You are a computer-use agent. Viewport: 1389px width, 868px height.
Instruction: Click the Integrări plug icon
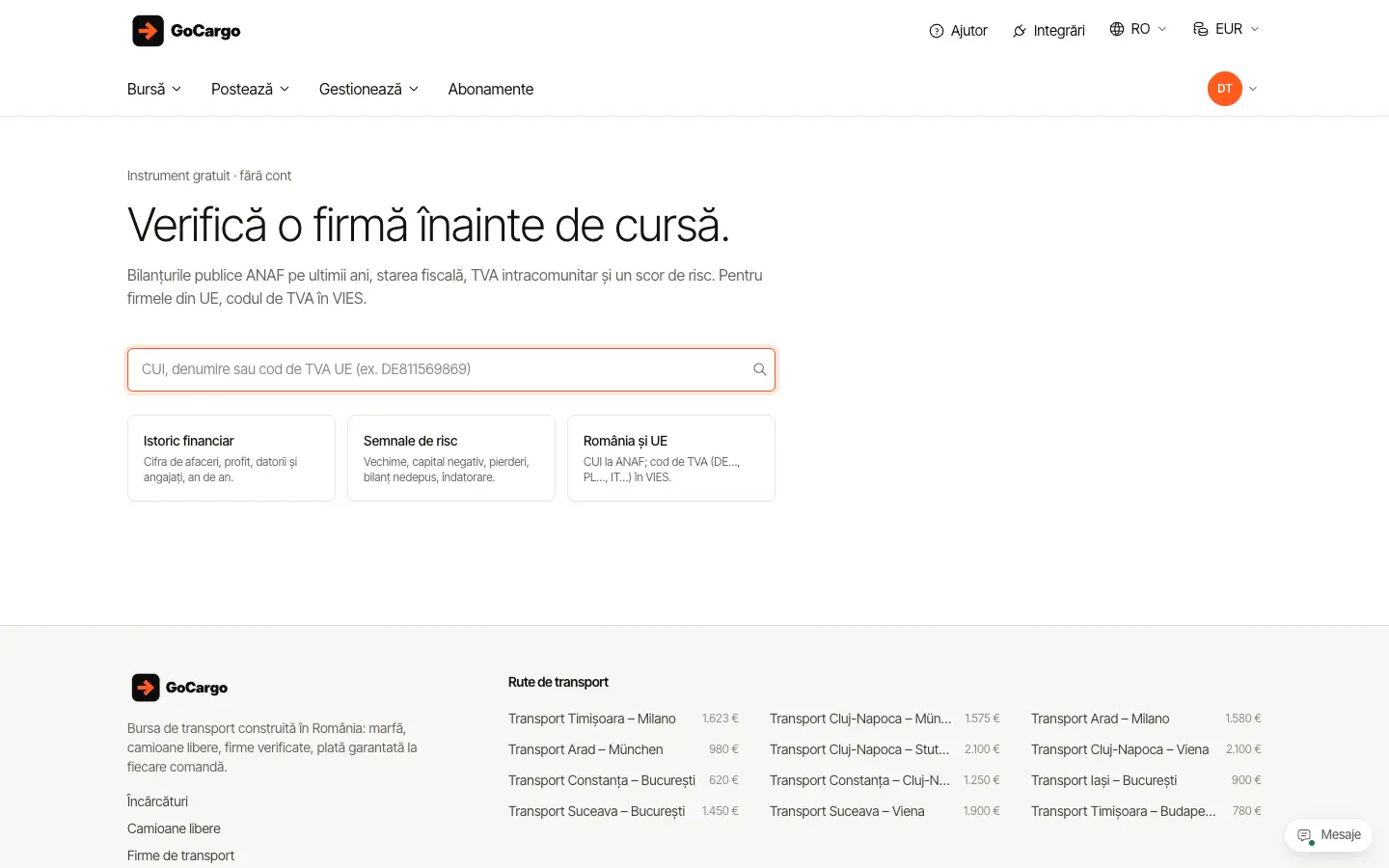coord(1020,31)
